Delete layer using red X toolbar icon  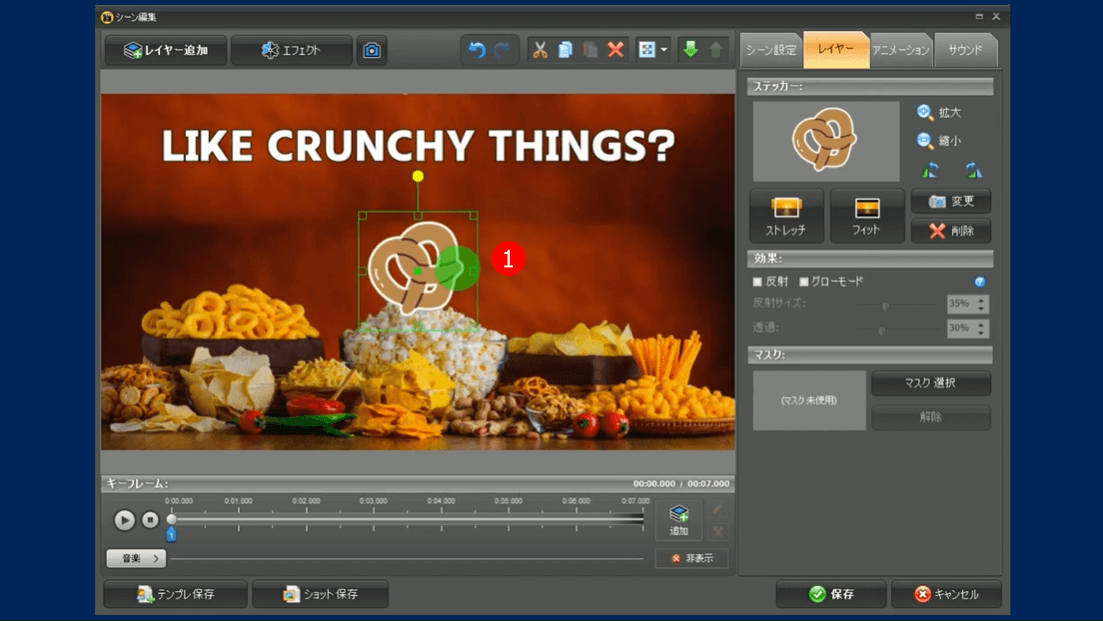tap(616, 50)
